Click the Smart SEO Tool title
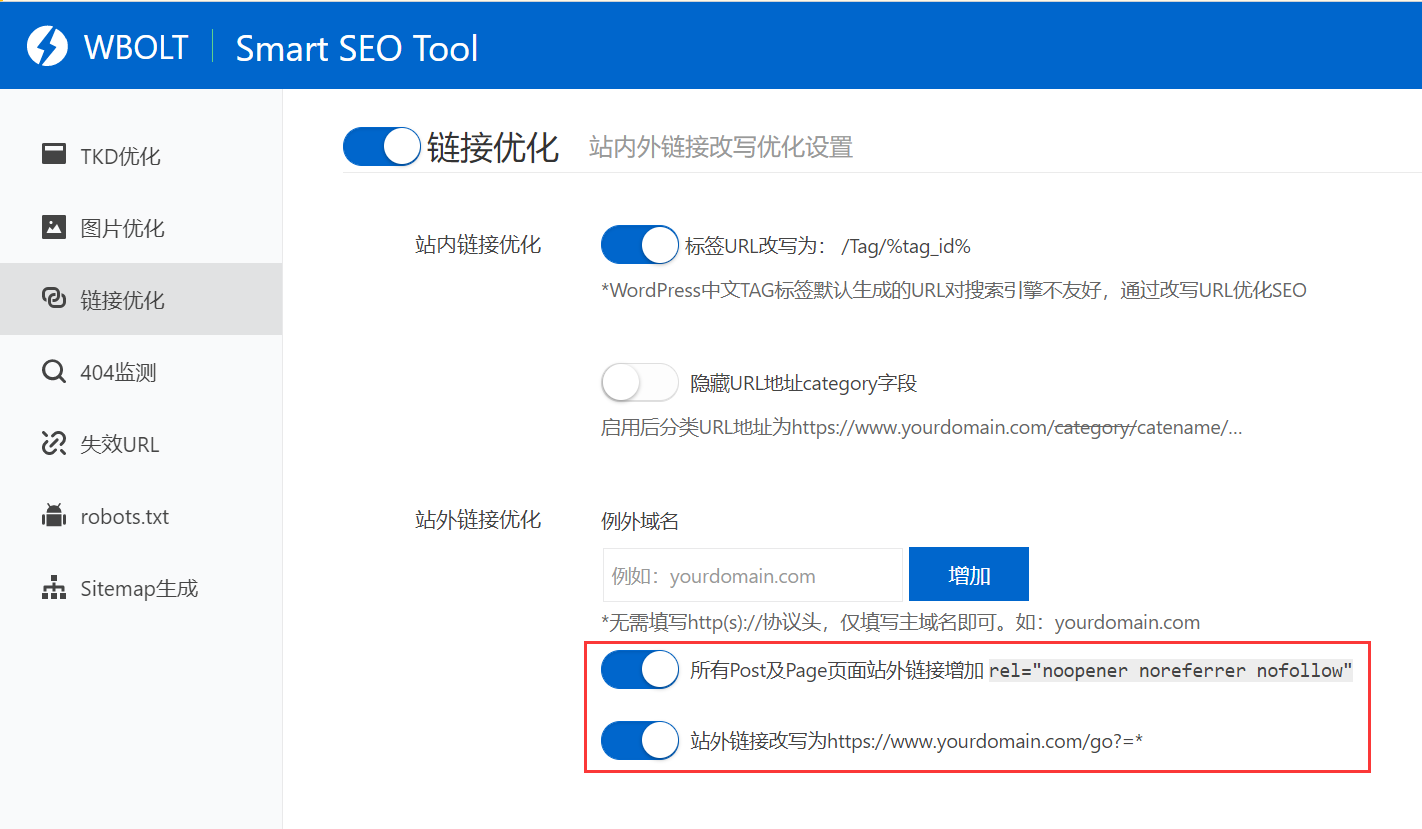The height and width of the screenshot is (829, 1422). pyautogui.click(x=357, y=48)
